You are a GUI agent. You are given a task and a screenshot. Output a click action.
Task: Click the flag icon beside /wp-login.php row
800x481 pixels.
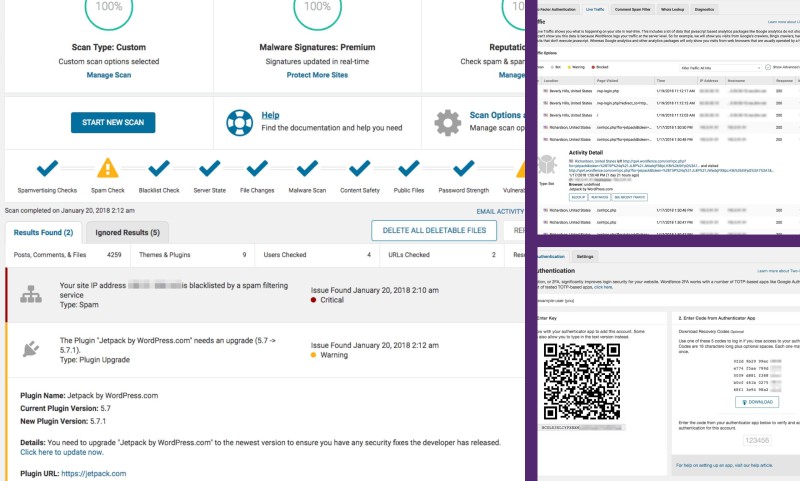(545, 91)
